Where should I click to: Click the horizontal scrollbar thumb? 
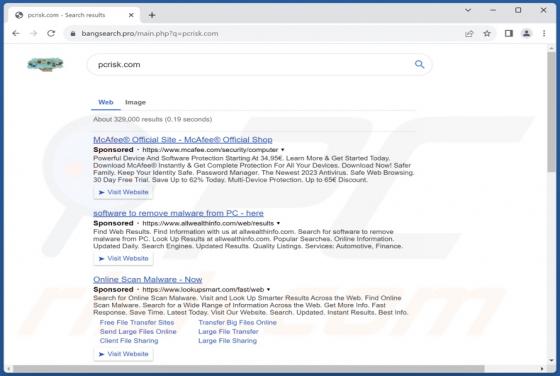tap(249, 369)
